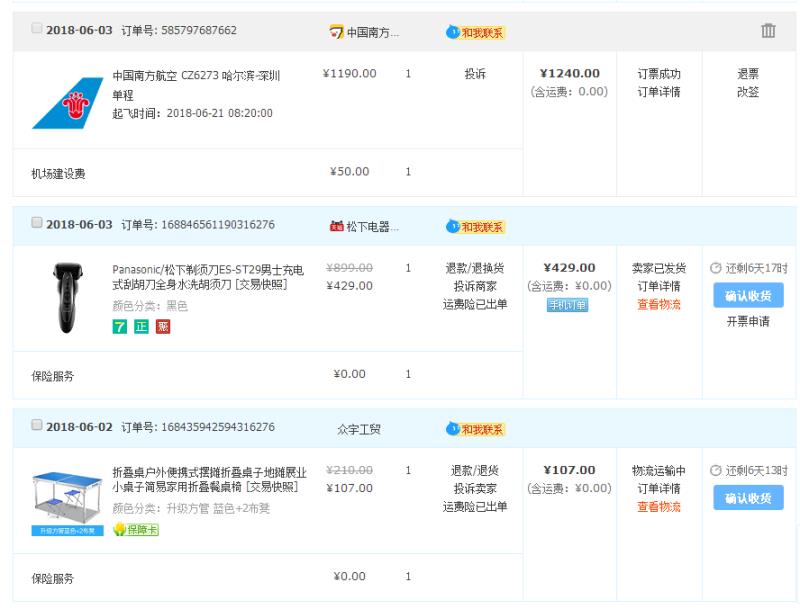The width and height of the screenshot is (800, 609).
Task: Open China Southern Airlines shop logo icon
Action: 336,32
